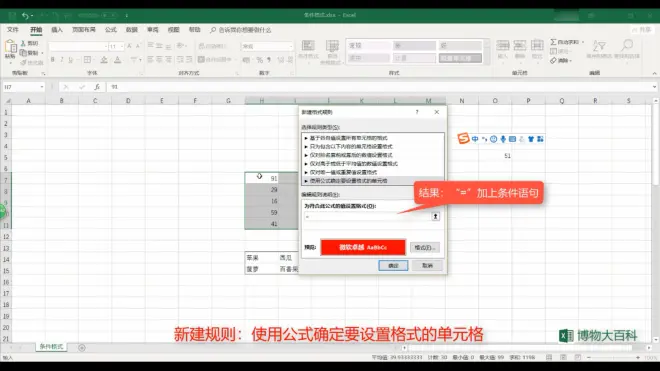Toggle Bold formatting in ribbon
Viewport: 660px width, 371px height.
tap(53, 60)
